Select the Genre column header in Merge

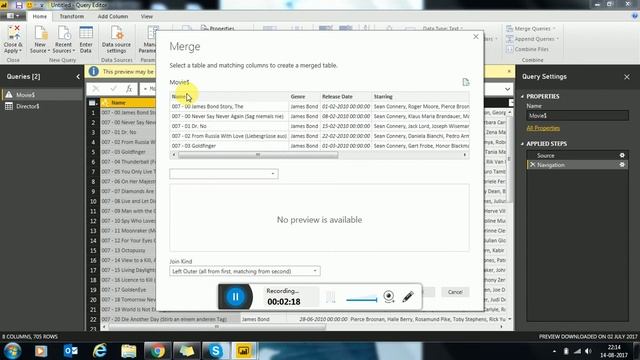[304, 97]
